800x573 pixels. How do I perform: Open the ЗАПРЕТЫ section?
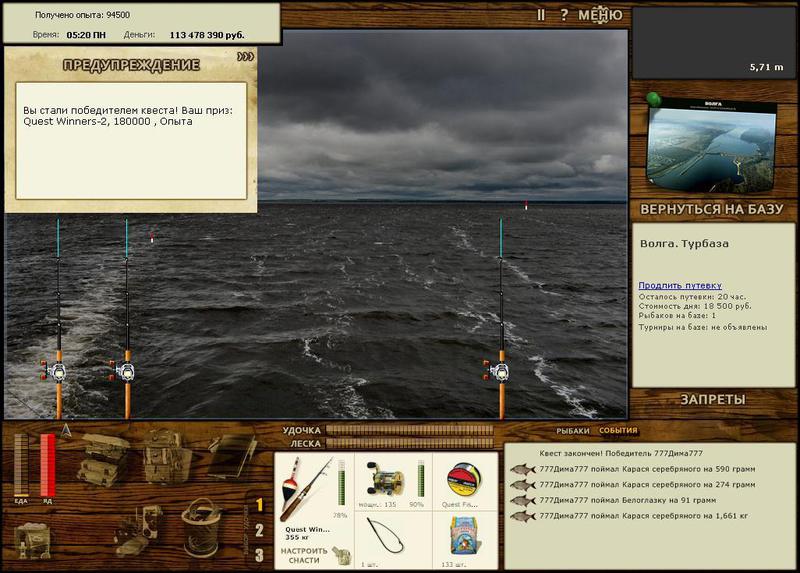click(713, 400)
